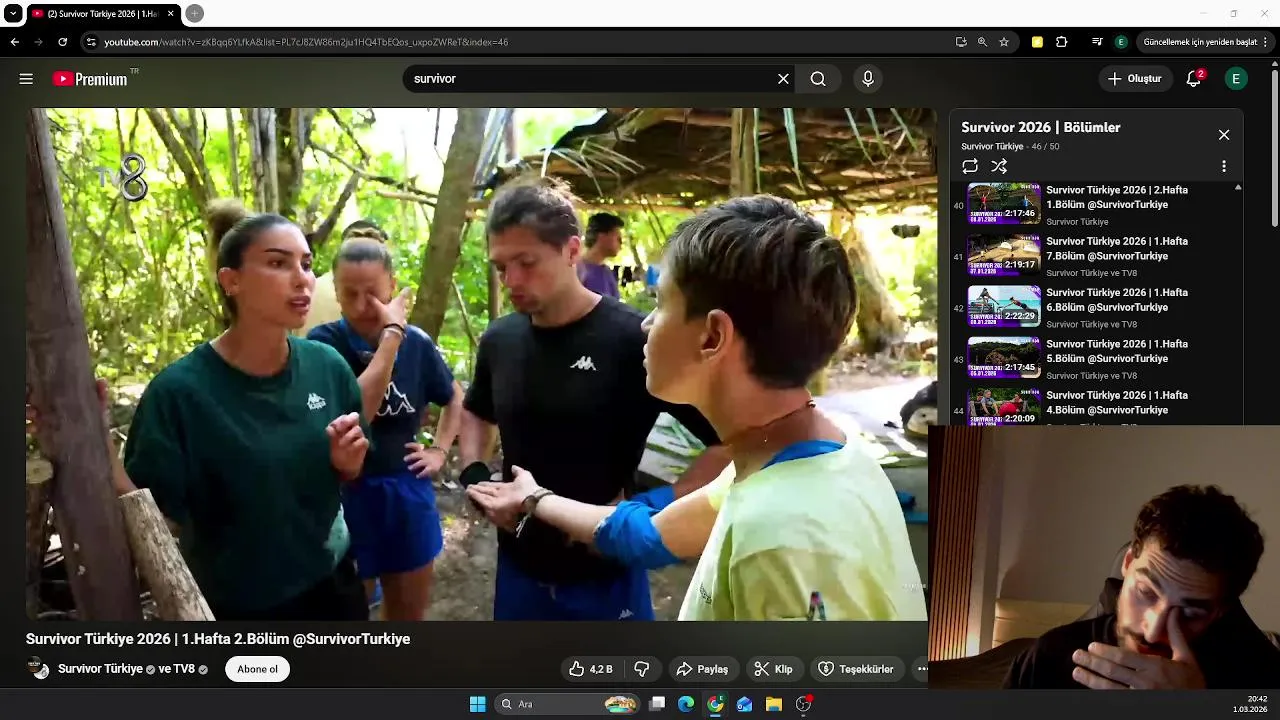Open the YouTube hamburger guide menu

click(26, 79)
